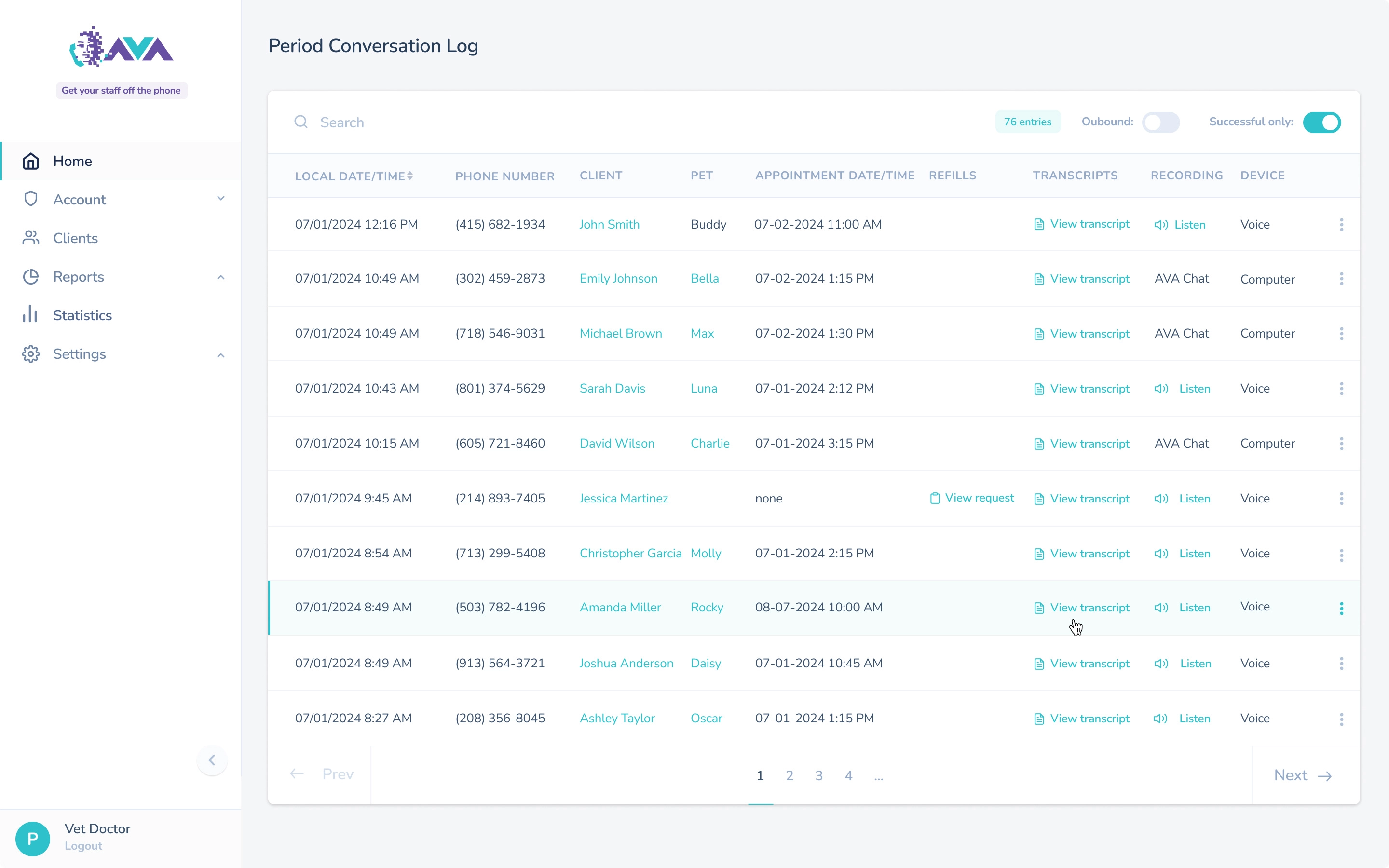Click transcript document icon for David Wilson
Screen dimensions: 1389x868
1039,444
